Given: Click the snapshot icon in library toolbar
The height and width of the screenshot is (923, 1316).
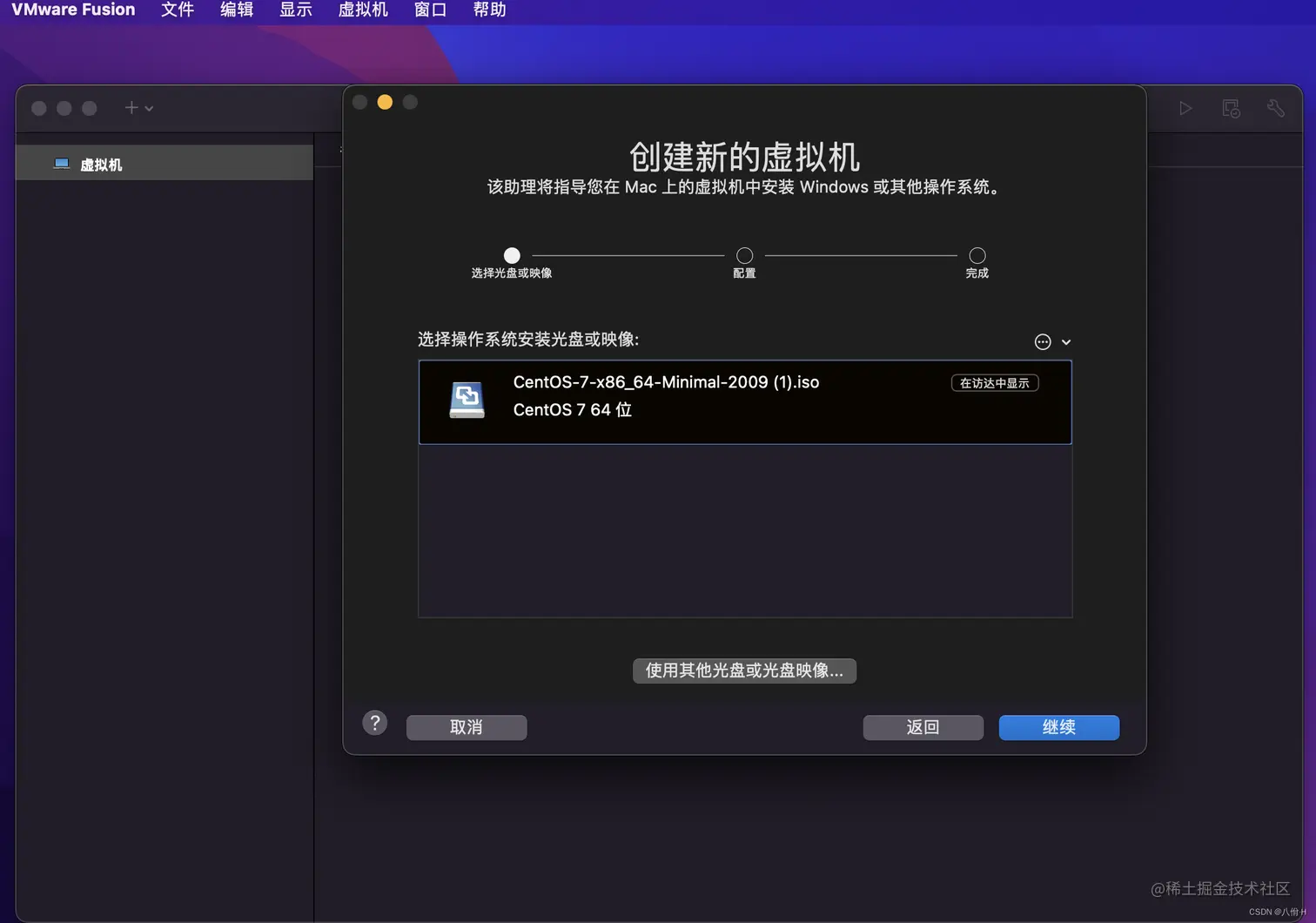Looking at the screenshot, I should (1231, 108).
